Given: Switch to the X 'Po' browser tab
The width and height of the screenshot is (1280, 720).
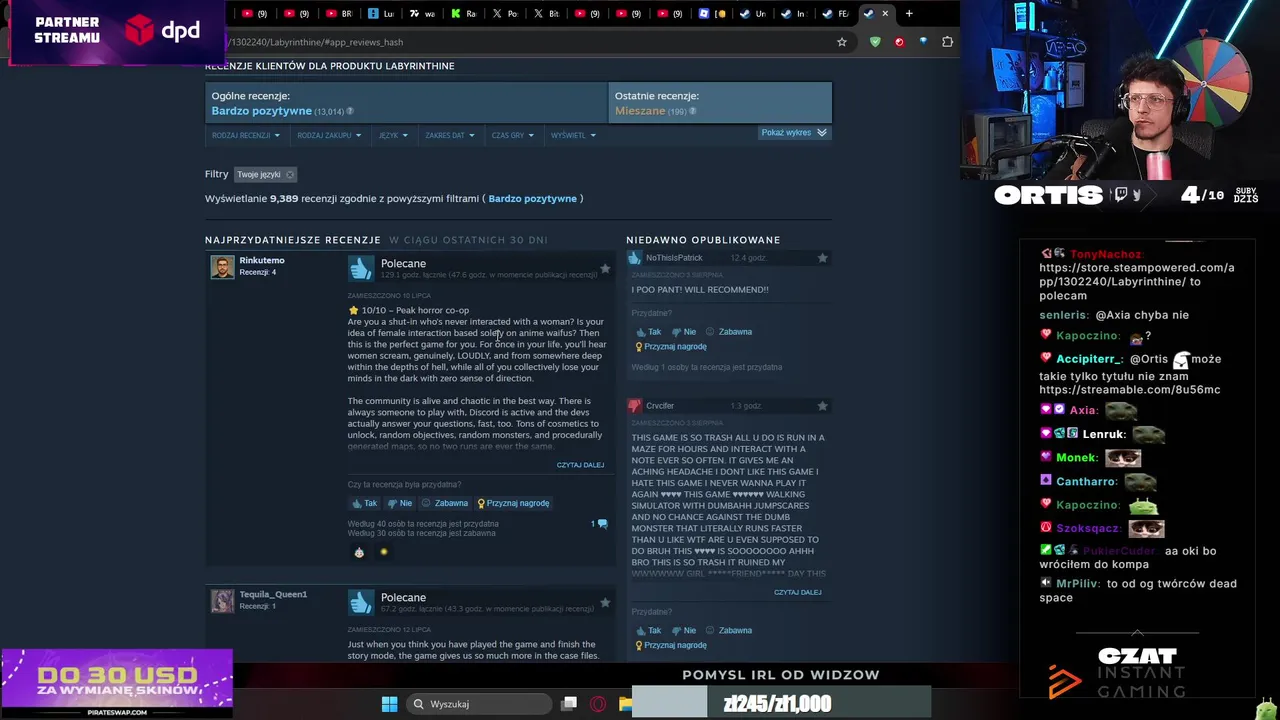Looking at the screenshot, I should [505, 14].
